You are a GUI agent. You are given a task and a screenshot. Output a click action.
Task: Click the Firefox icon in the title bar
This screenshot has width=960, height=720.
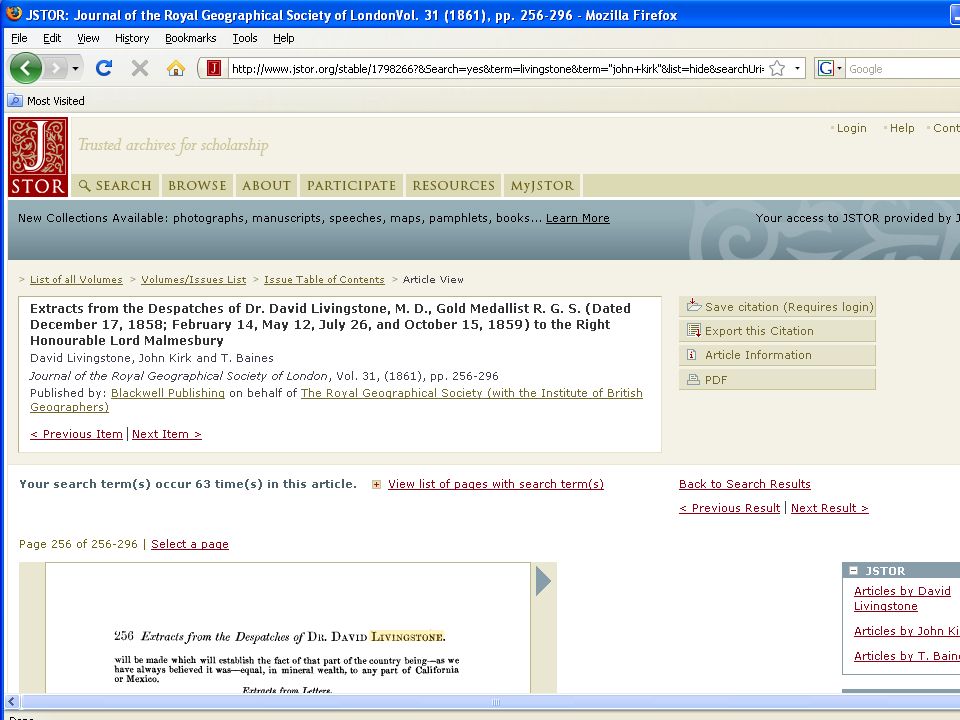14,14
